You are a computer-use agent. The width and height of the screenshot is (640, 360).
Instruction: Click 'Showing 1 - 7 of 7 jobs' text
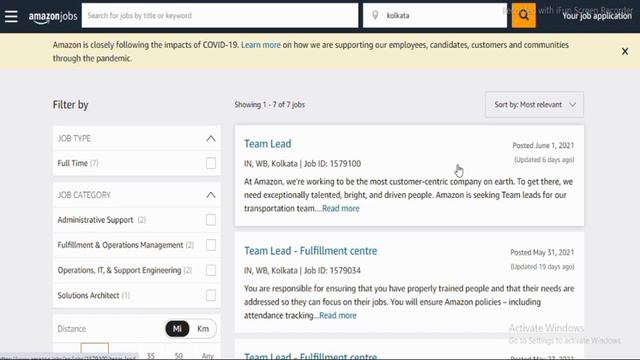coord(269,104)
